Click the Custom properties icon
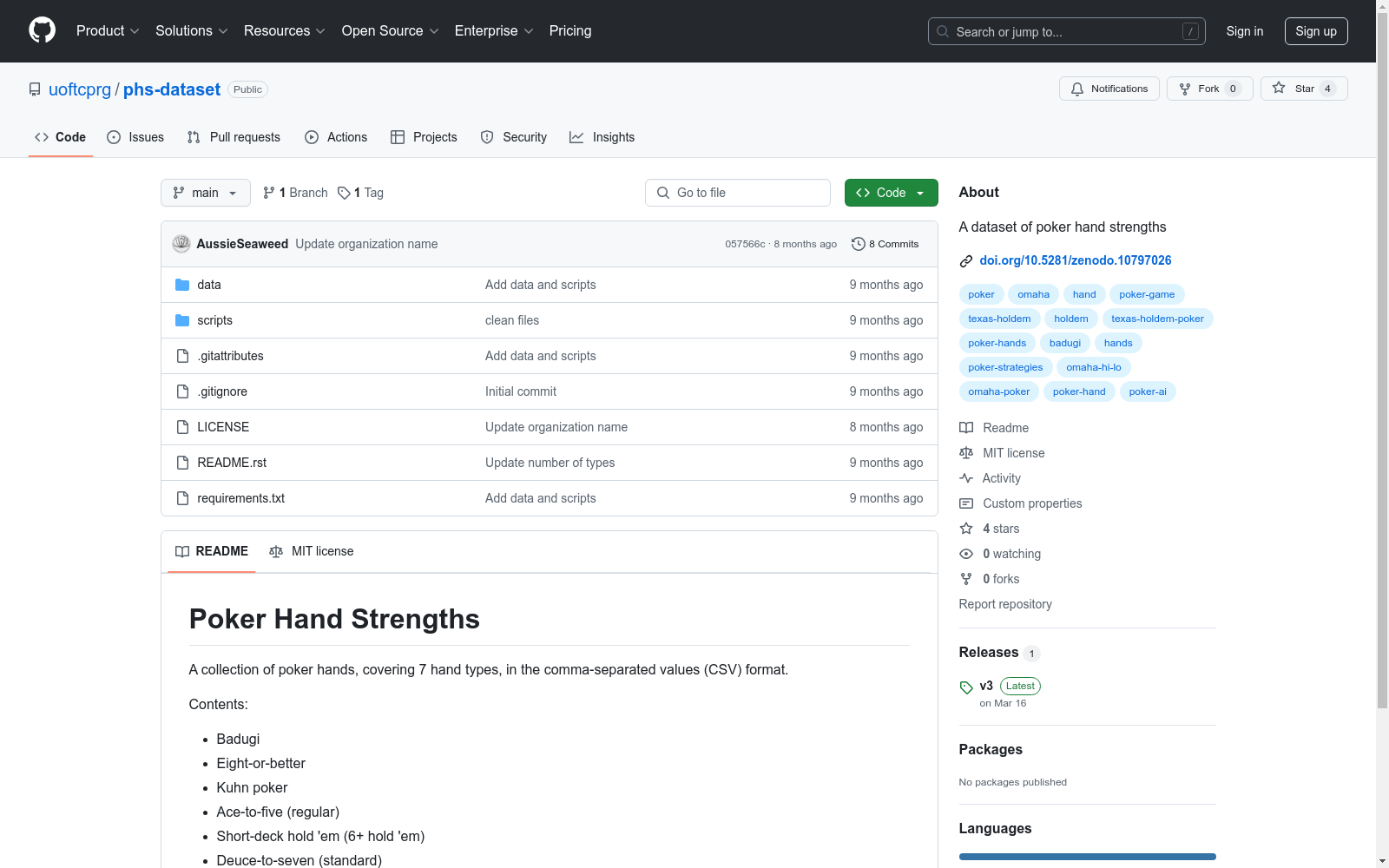This screenshot has width=1389, height=868. click(x=966, y=503)
